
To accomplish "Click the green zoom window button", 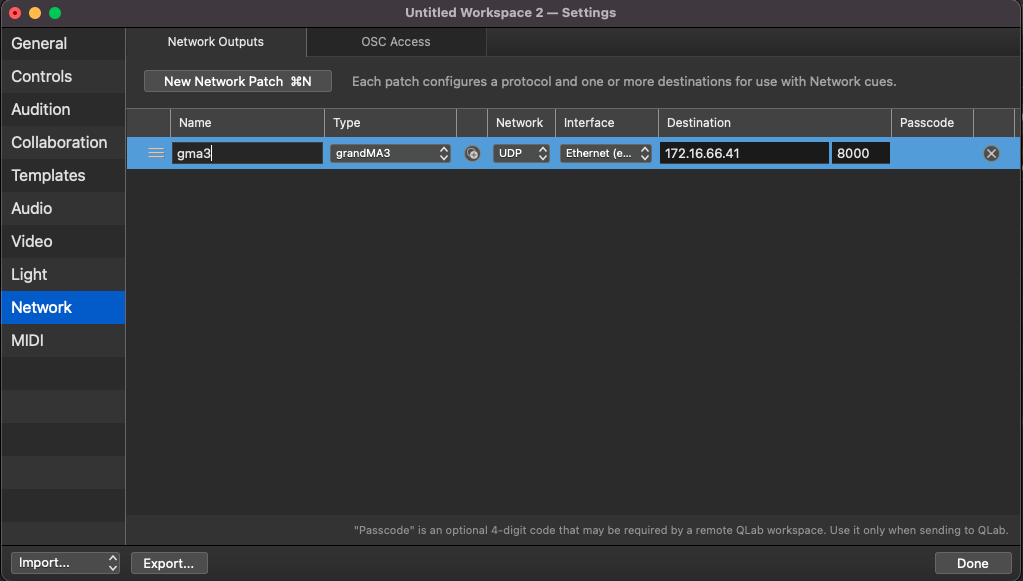I will [x=55, y=13].
